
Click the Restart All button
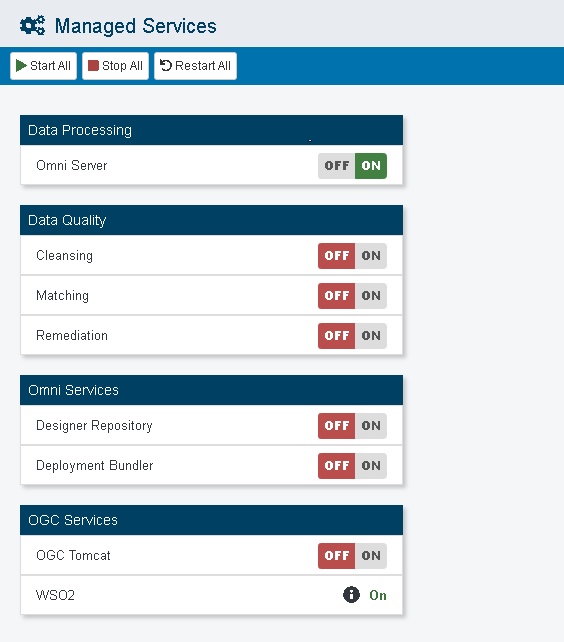coord(195,66)
